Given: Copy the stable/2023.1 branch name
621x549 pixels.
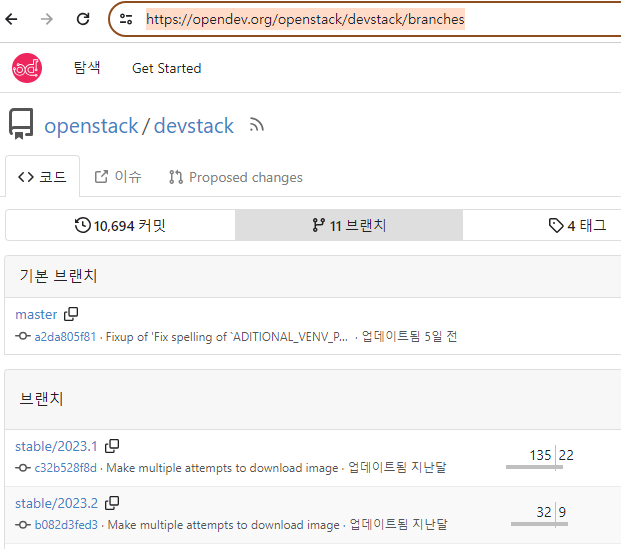Looking at the screenshot, I should pos(112,446).
